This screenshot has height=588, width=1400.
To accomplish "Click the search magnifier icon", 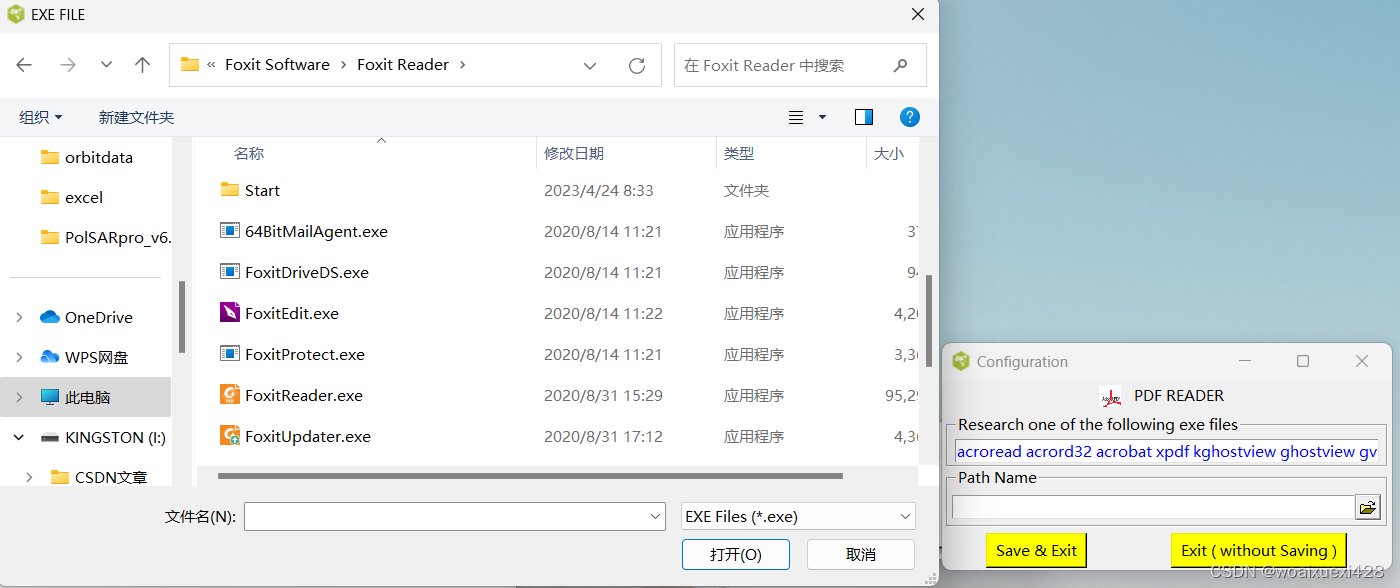I will [x=901, y=65].
